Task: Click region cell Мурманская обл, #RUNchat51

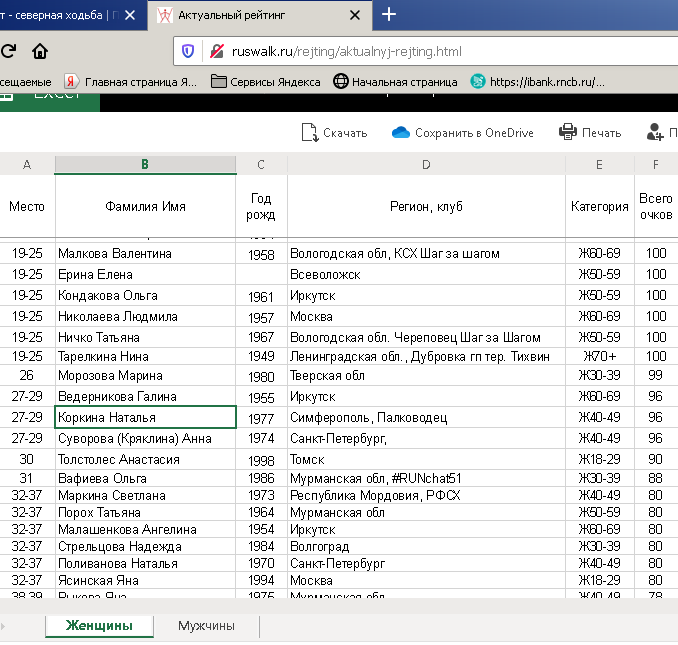Action: click(x=426, y=479)
